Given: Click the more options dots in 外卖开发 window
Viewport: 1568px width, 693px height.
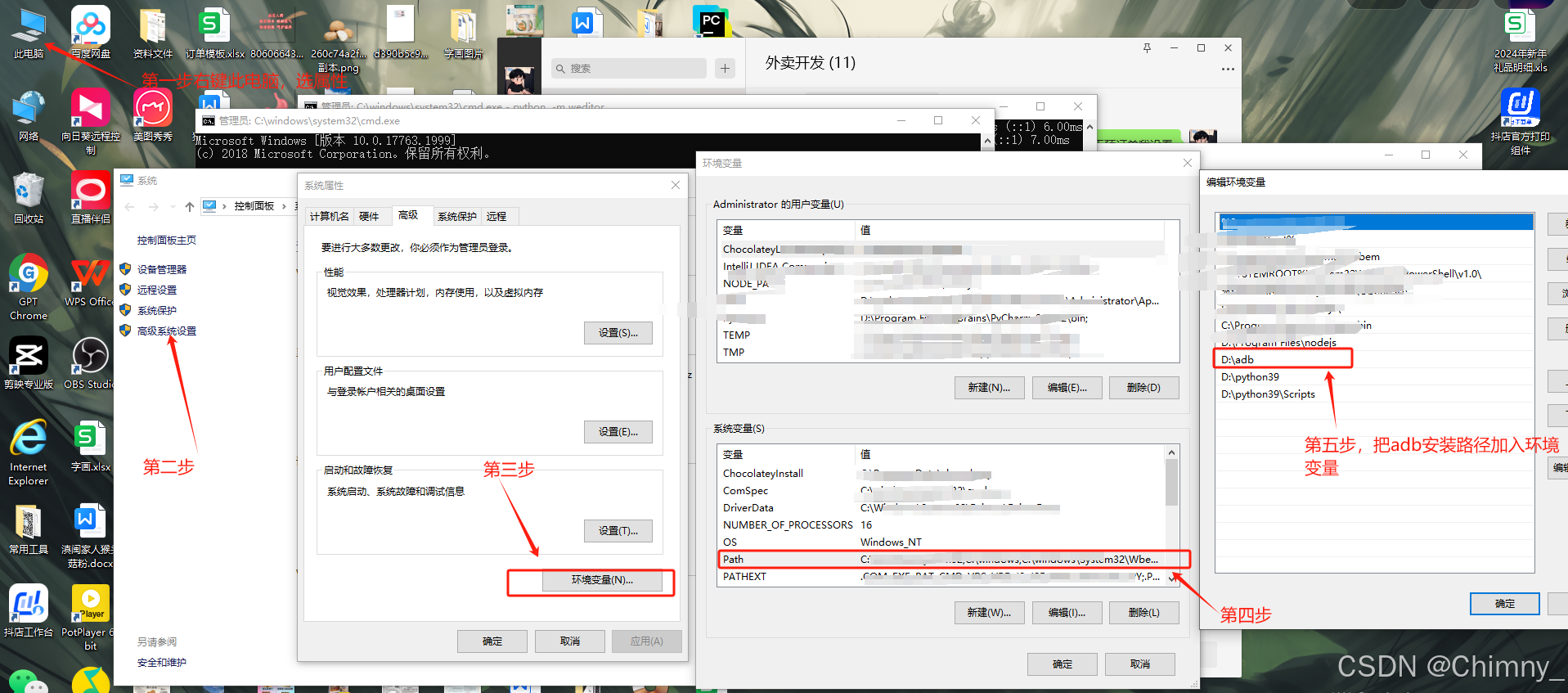Looking at the screenshot, I should (x=1228, y=70).
